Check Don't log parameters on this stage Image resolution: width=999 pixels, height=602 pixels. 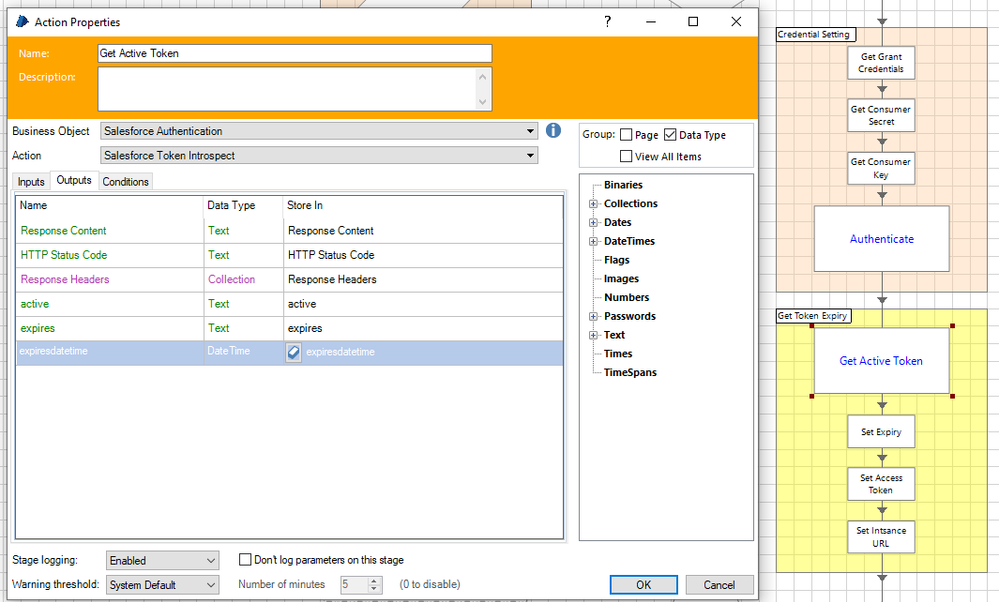click(x=246, y=560)
